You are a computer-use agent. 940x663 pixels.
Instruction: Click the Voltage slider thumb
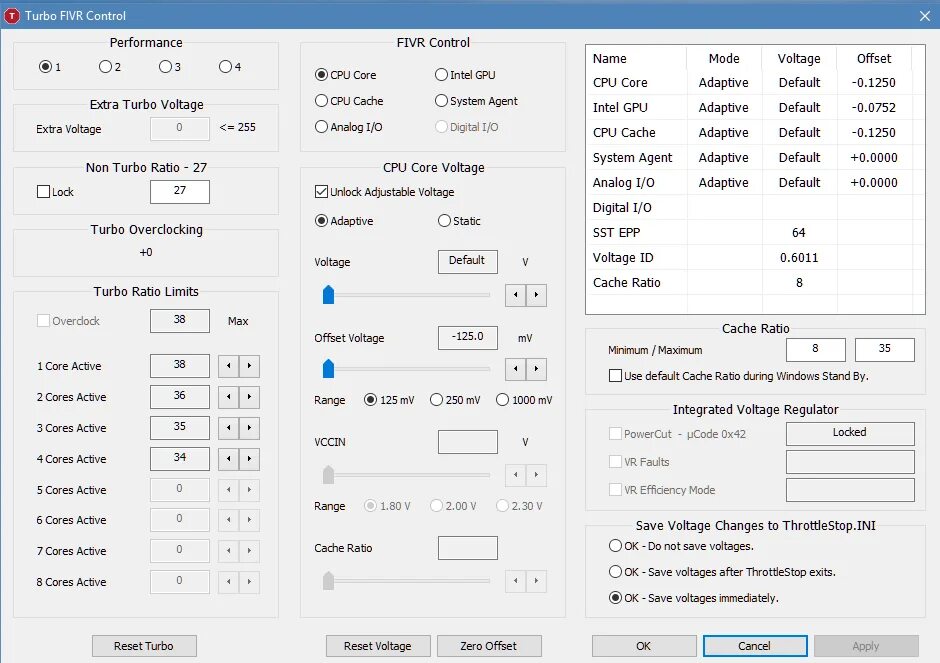329,295
